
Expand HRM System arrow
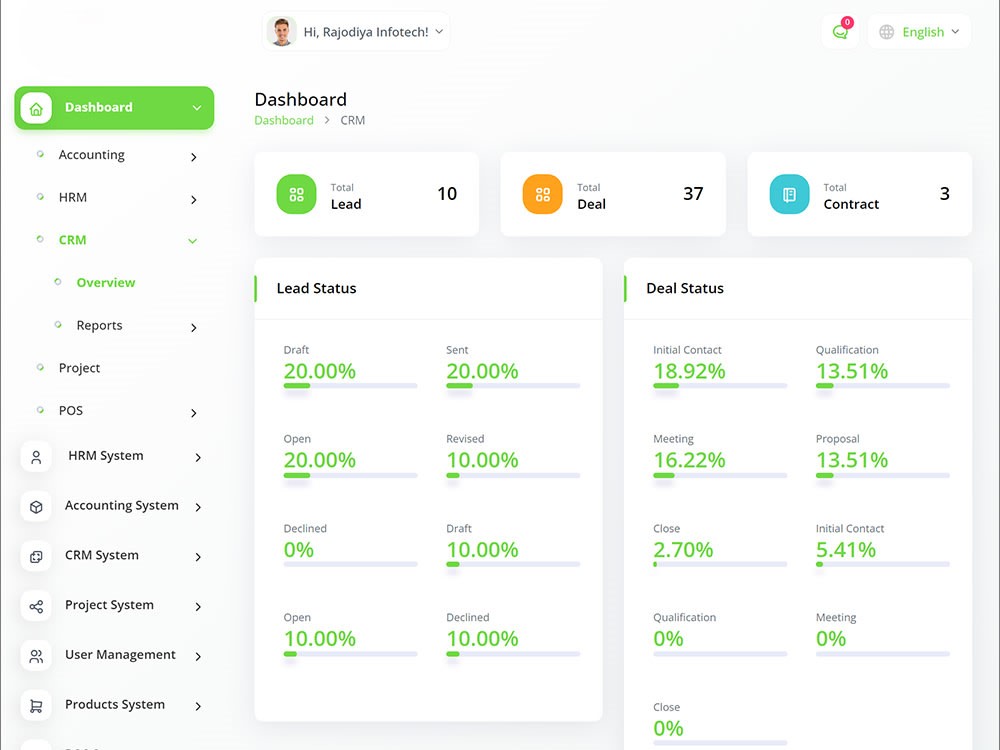198,457
